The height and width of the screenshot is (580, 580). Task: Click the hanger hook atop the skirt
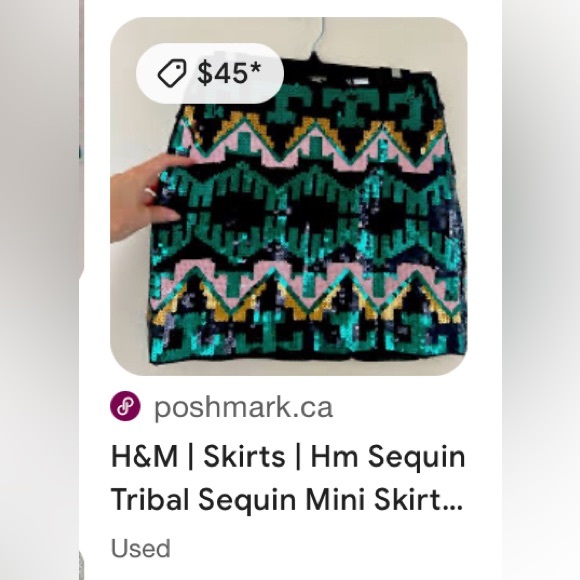click(319, 38)
